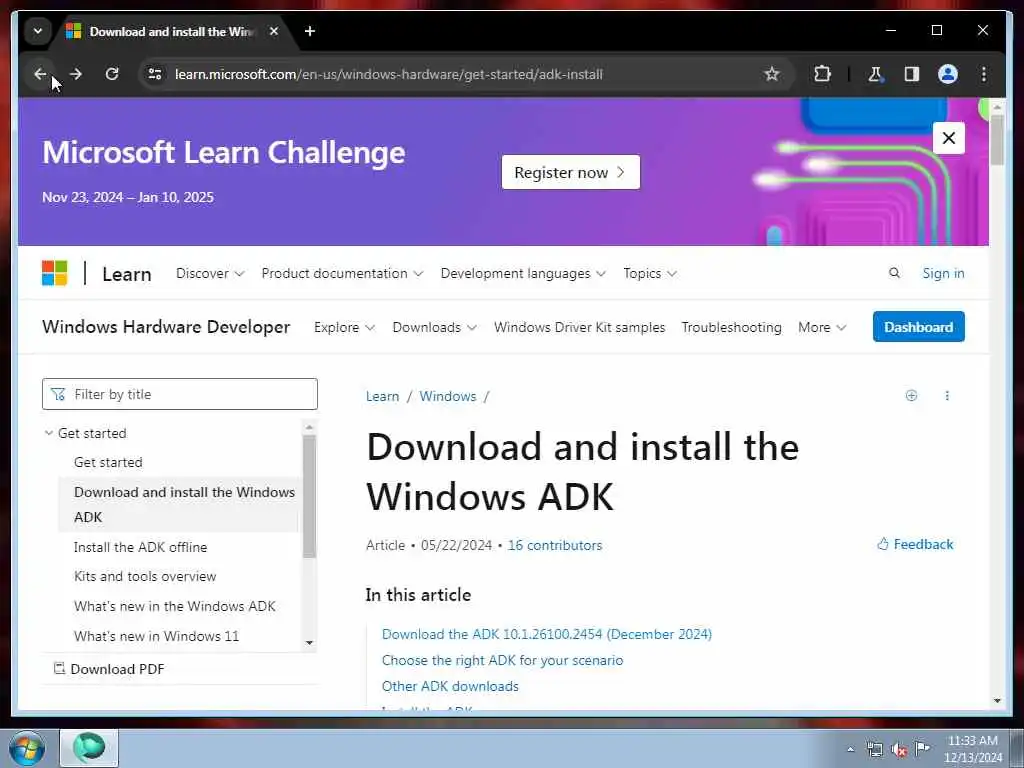Open Chrome Labs flask icon
The height and width of the screenshot is (768, 1024).
[x=875, y=74]
